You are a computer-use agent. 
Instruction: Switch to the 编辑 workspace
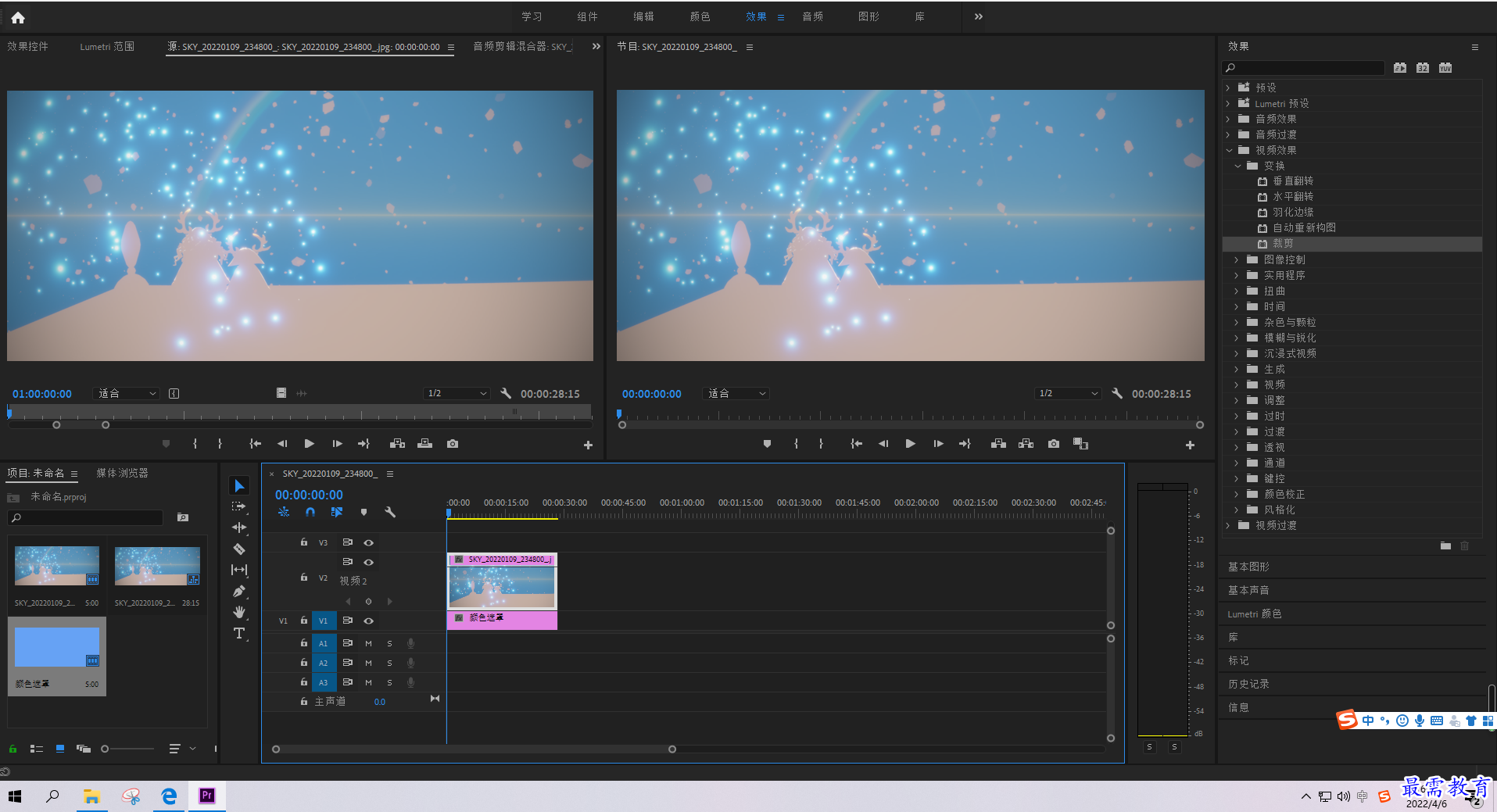pyautogui.click(x=643, y=16)
